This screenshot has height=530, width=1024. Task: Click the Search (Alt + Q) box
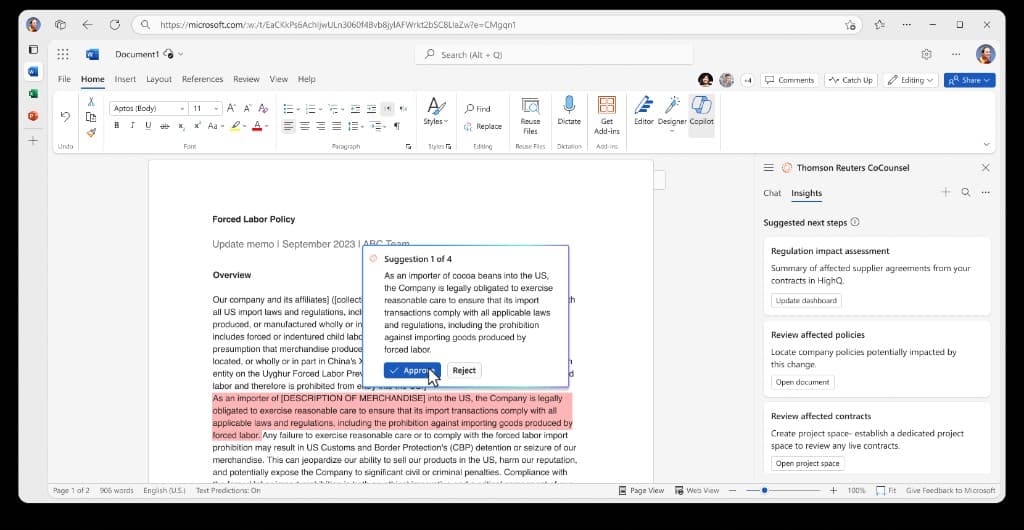point(553,55)
